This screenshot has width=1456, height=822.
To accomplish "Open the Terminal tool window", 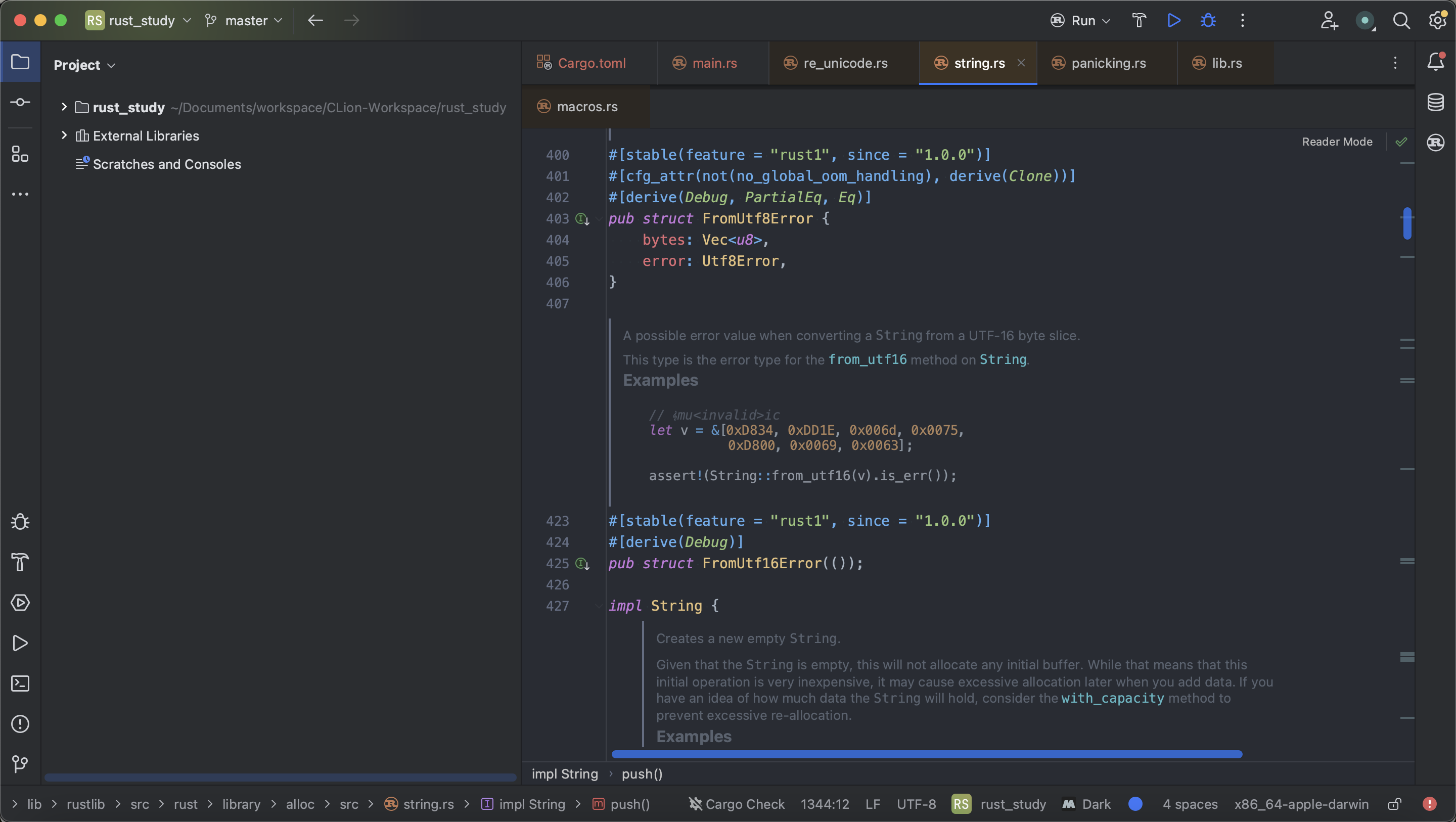I will (x=20, y=683).
